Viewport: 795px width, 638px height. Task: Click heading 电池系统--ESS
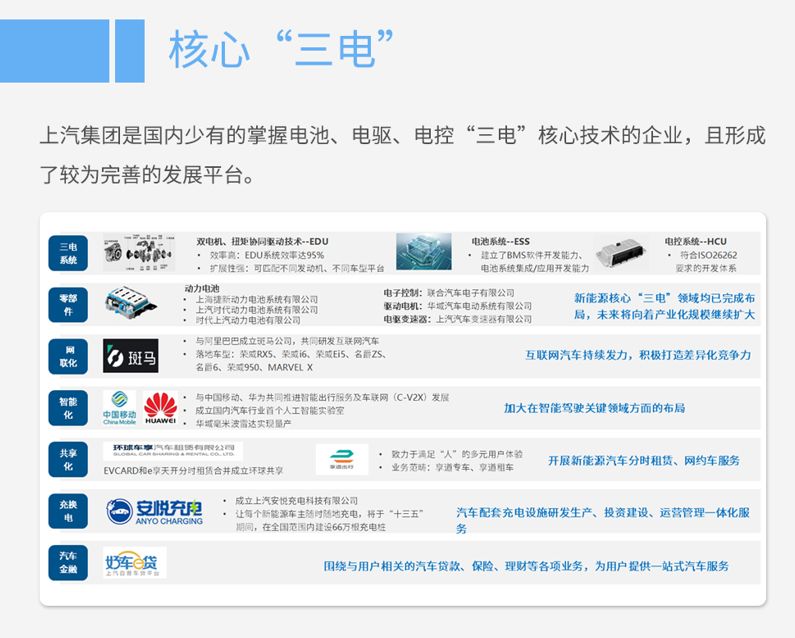click(x=500, y=241)
